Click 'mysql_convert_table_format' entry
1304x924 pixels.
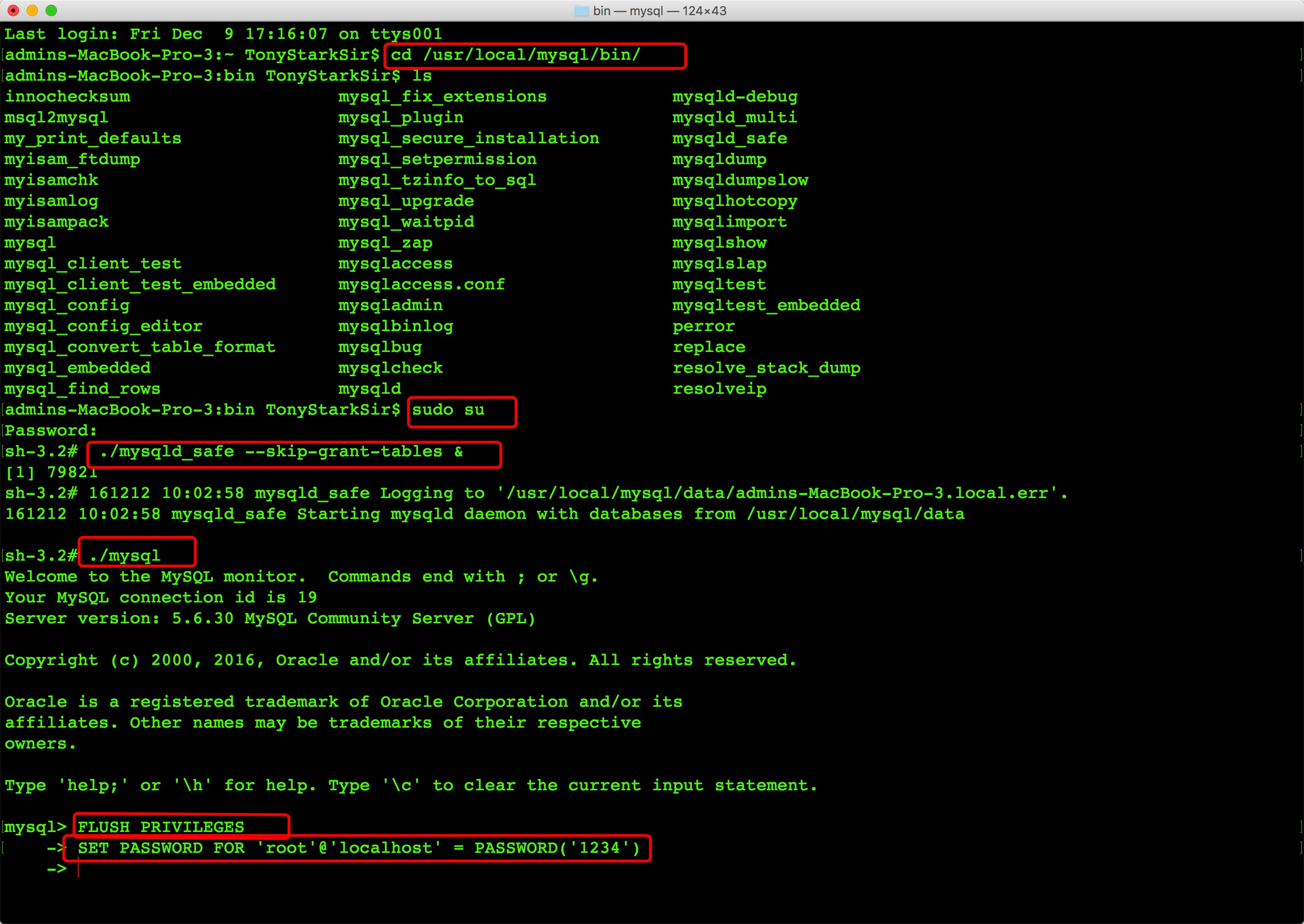tap(140, 347)
